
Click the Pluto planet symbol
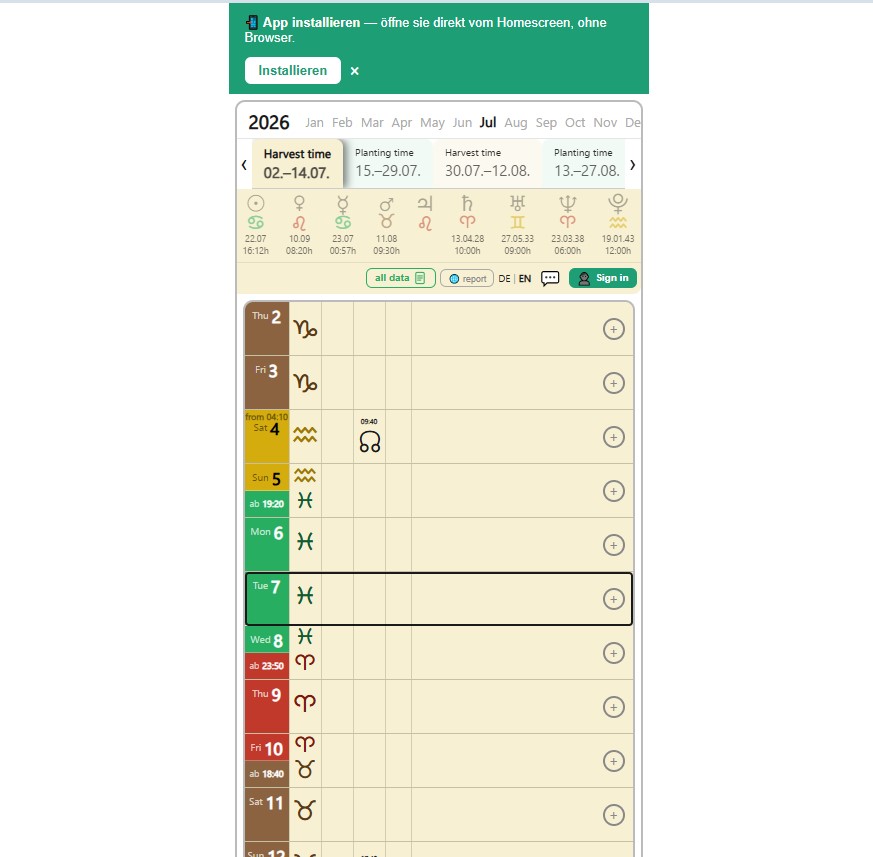click(618, 203)
